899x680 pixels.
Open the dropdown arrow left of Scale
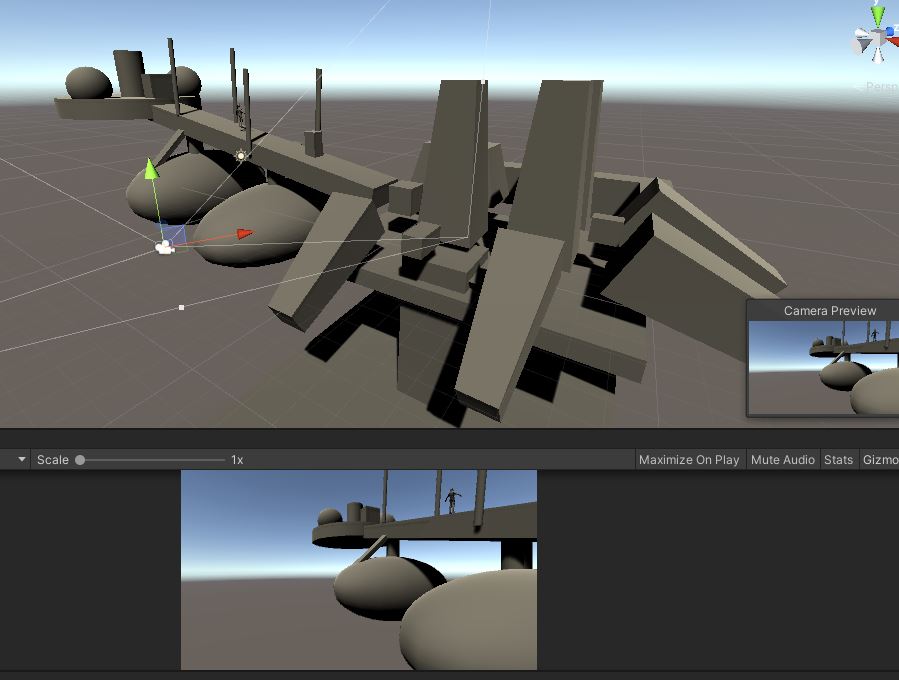pos(21,460)
